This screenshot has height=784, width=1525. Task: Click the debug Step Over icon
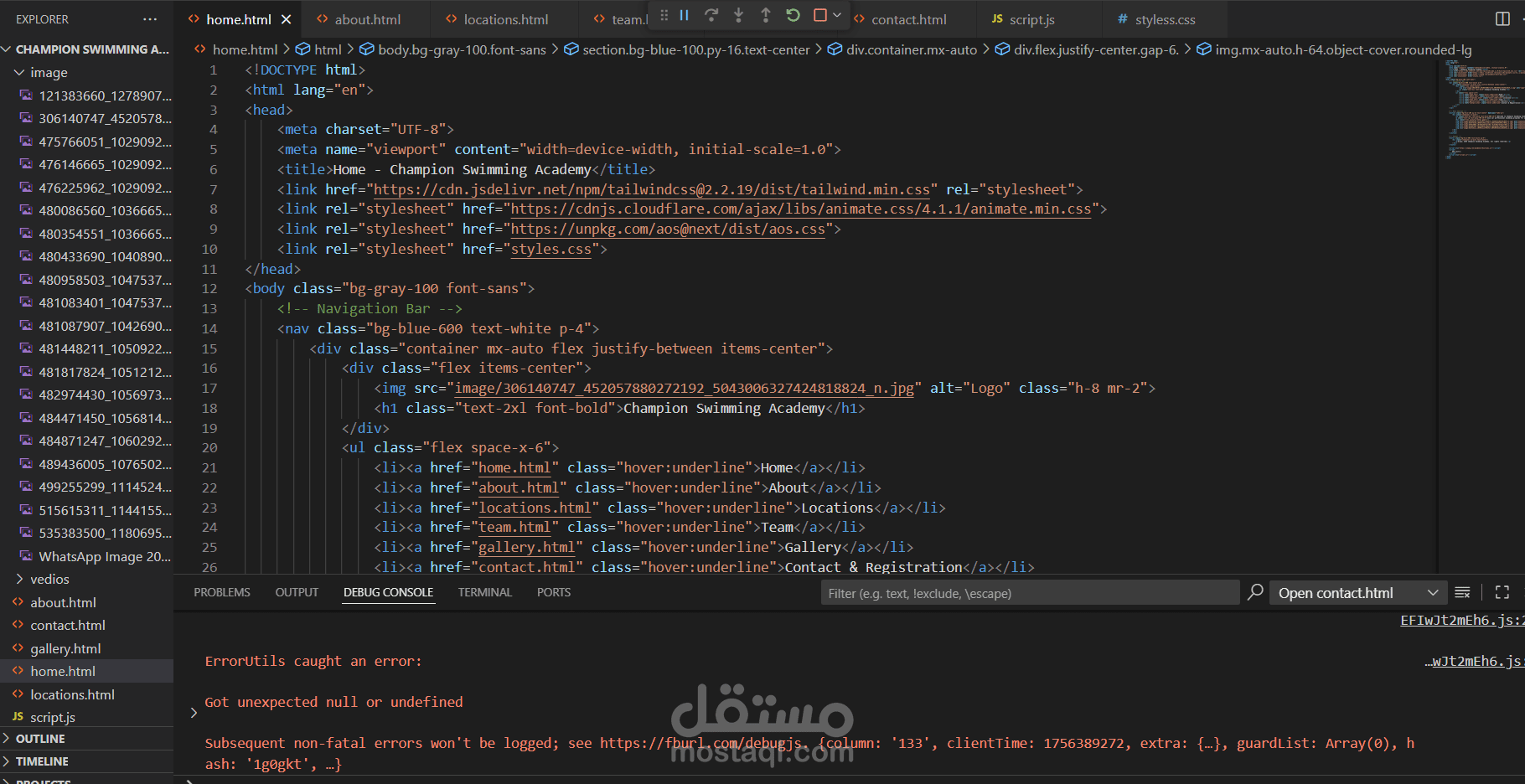tap(711, 15)
